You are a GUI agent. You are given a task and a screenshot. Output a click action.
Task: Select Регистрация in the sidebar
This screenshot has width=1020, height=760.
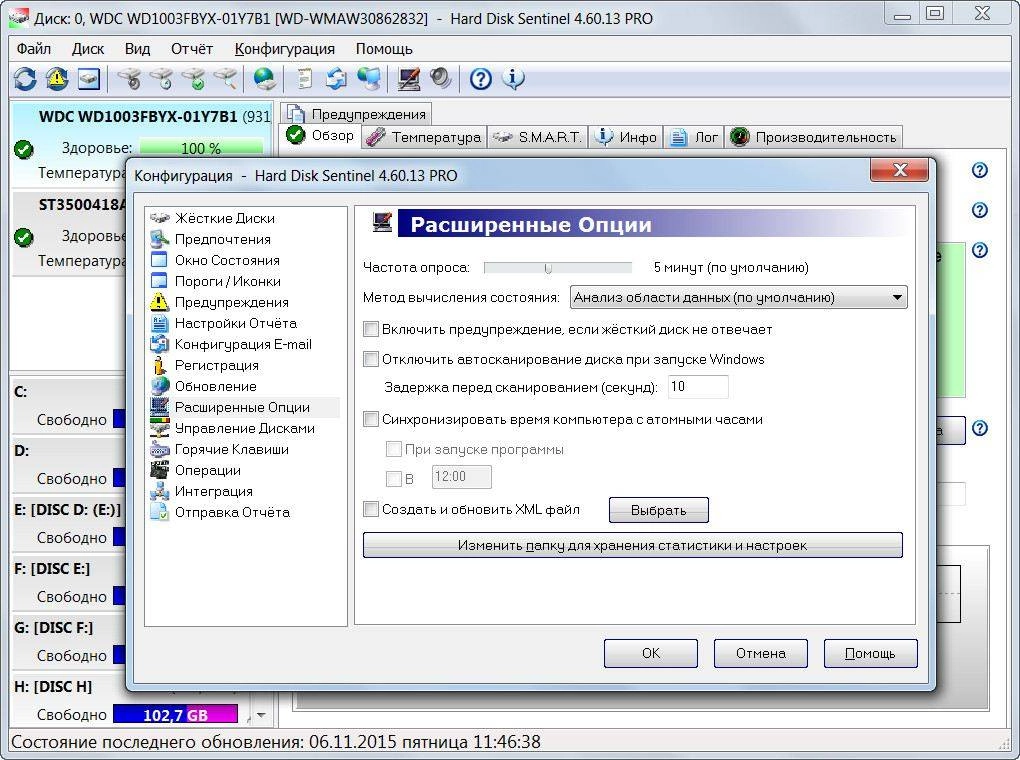tap(217, 365)
